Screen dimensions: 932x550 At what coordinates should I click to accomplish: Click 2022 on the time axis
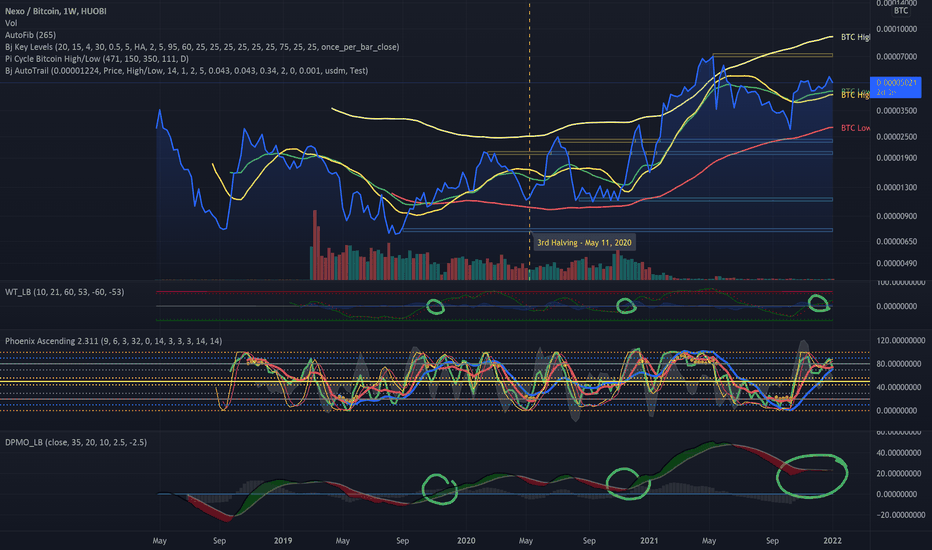point(832,540)
